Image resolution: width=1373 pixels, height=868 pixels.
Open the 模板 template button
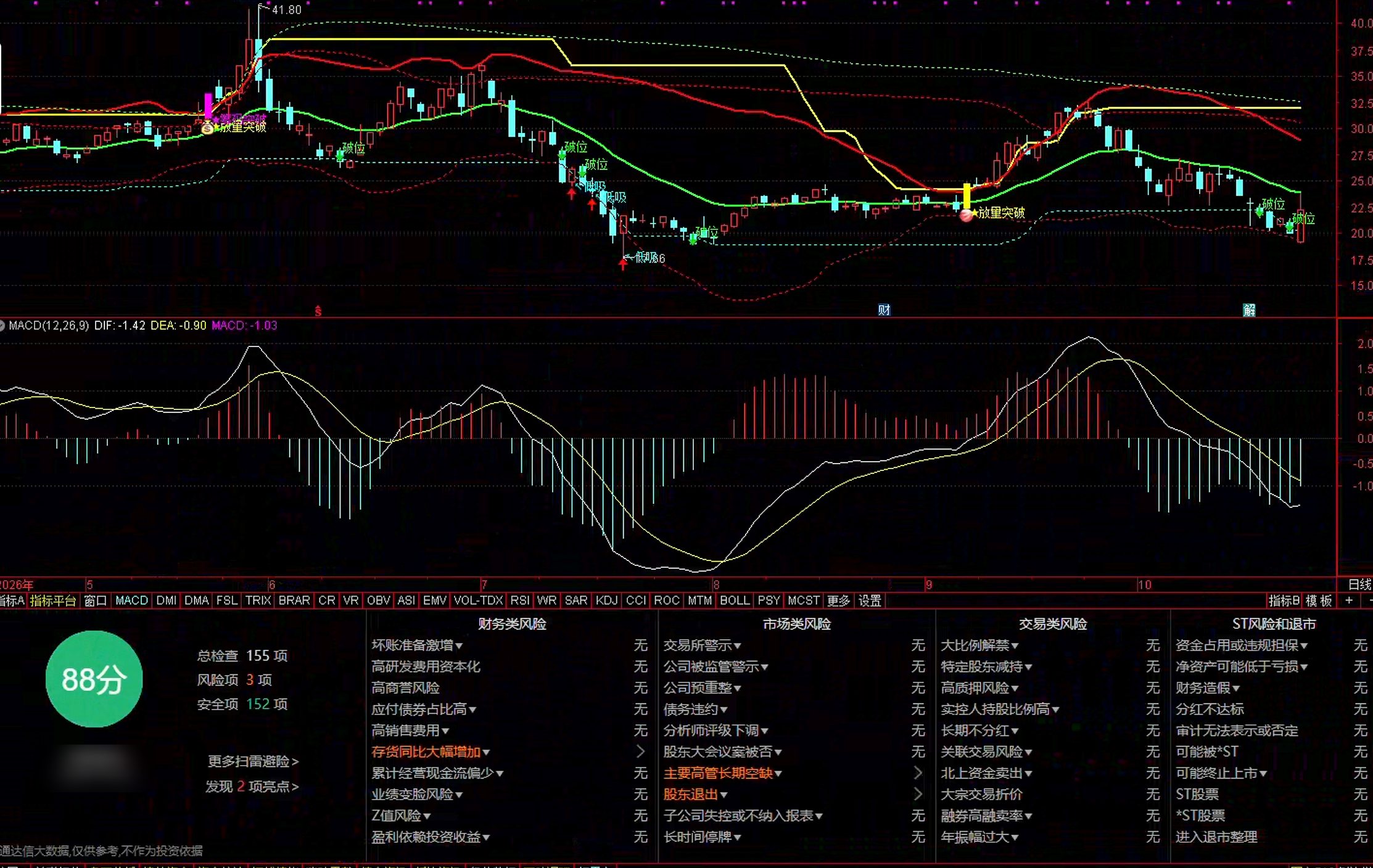point(1319,600)
